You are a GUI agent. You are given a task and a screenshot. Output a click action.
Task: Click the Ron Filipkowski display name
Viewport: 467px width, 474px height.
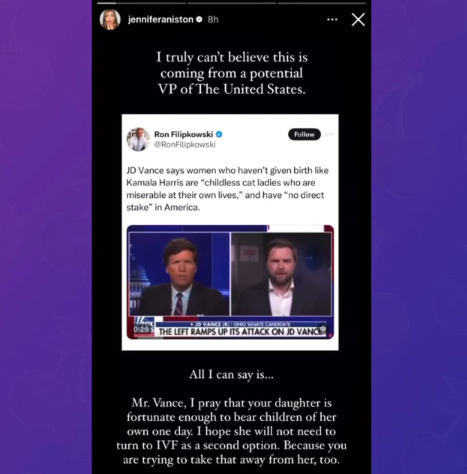(183, 134)
